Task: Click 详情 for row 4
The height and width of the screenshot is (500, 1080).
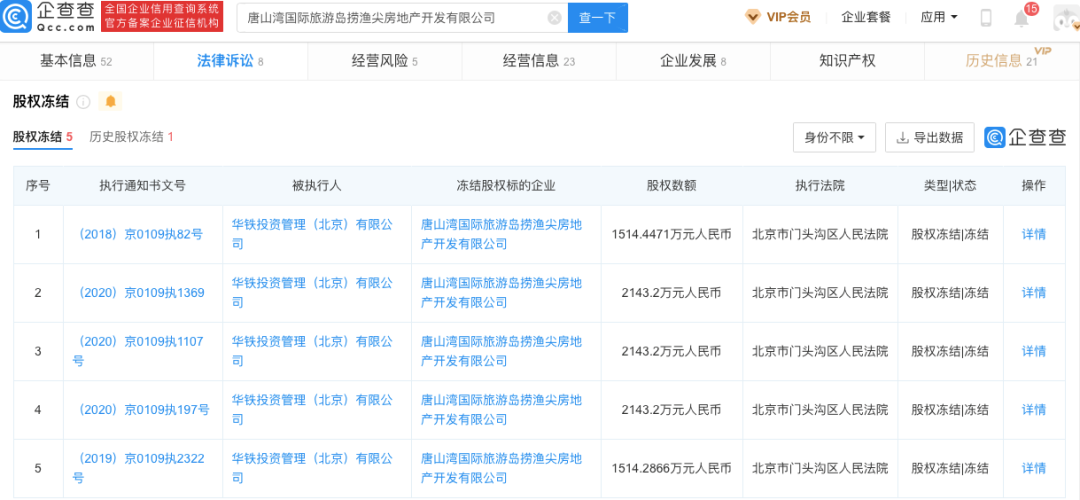Action: (1033, 410)
